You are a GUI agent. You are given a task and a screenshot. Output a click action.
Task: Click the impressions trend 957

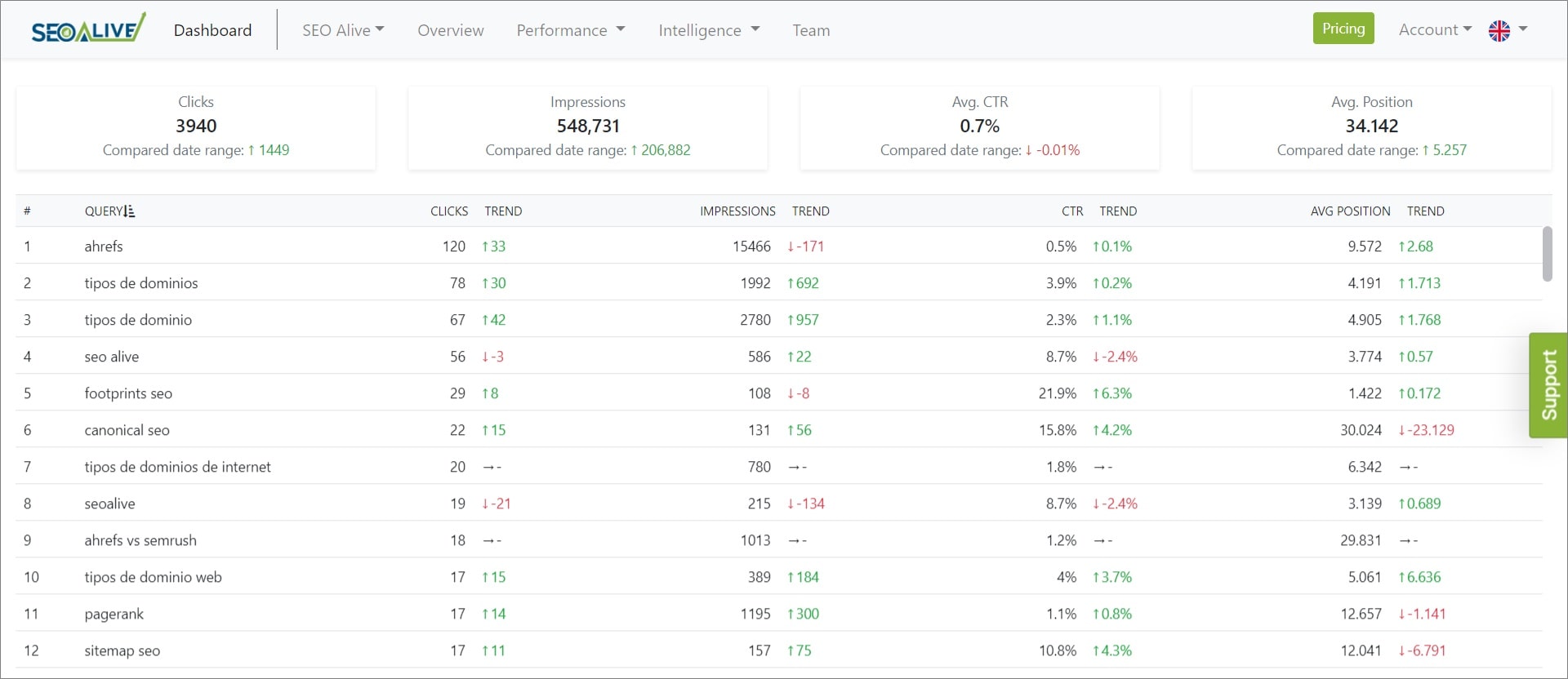803,320
